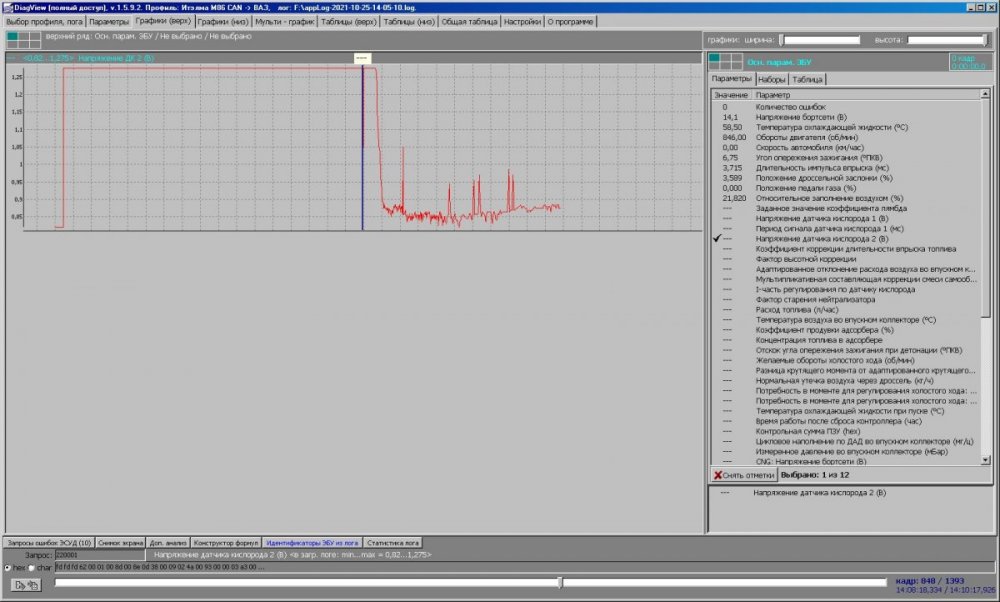Viewport: 1000px width, 602px height.
Task: Click the graph layout grid icon at top left
Action: [23, 39]
